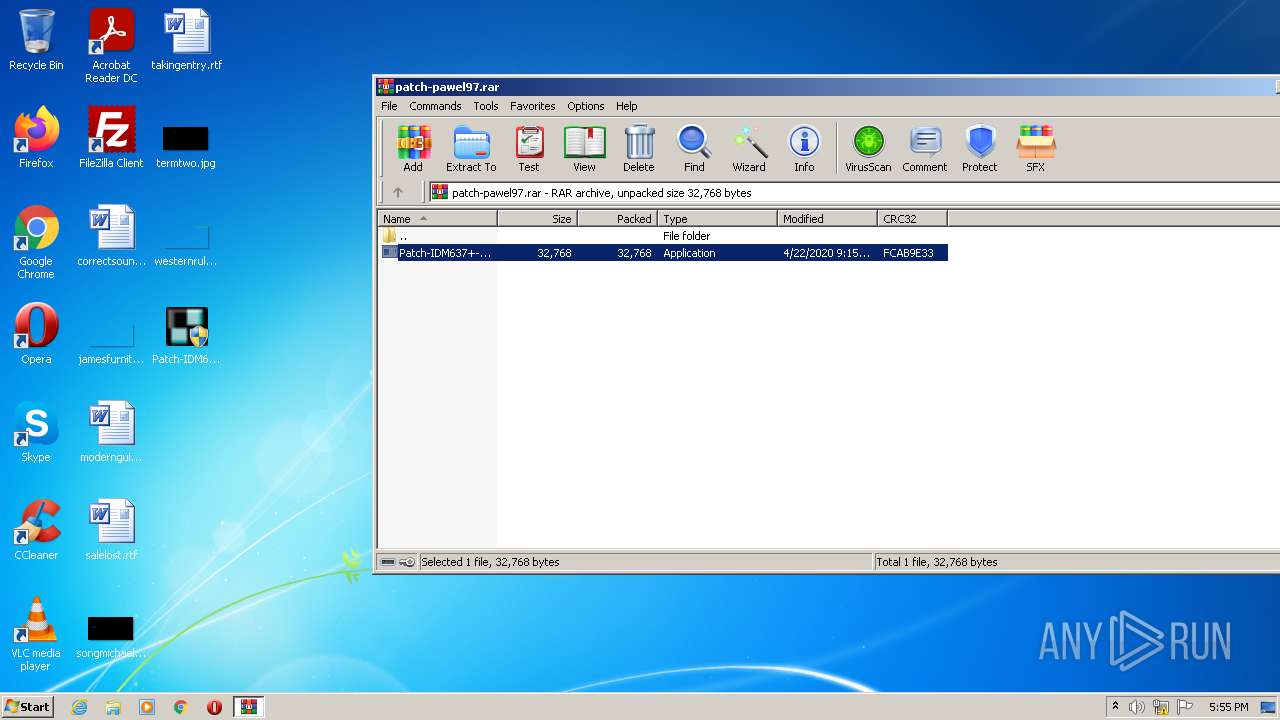
Task: Click the Start button
Action: pos(27,707)
